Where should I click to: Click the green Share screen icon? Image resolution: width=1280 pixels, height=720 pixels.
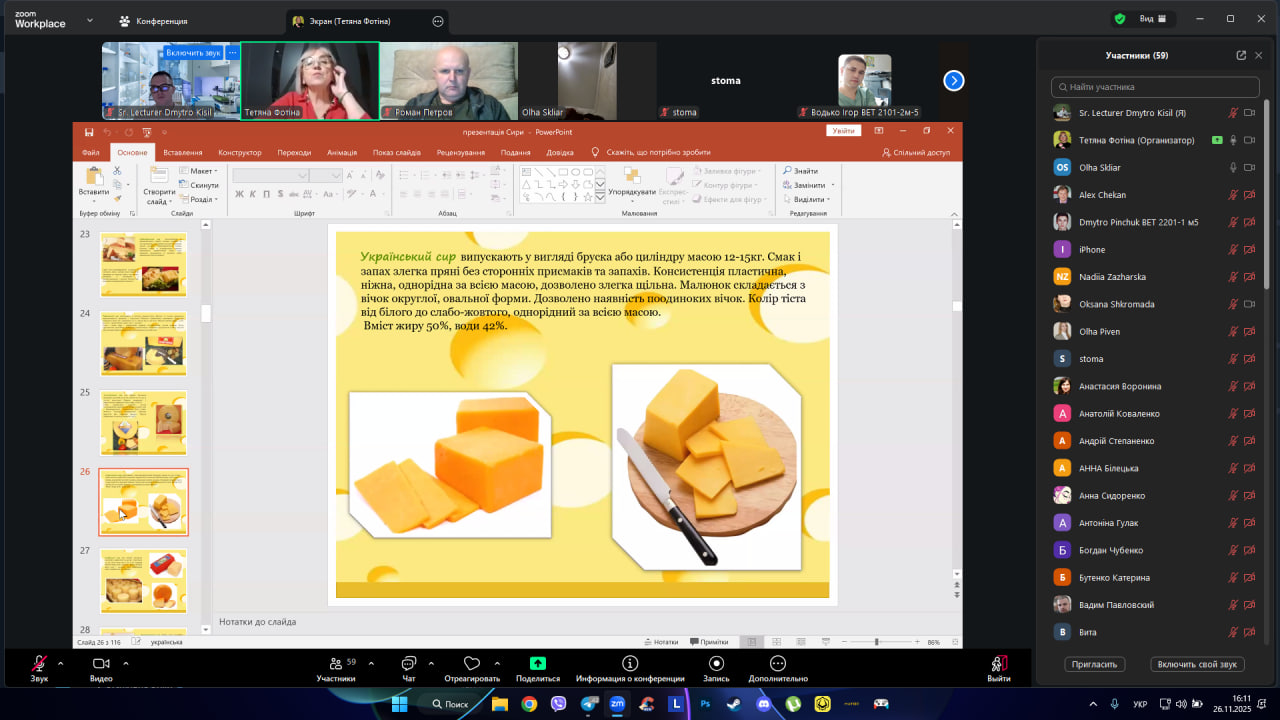[538, 664]
